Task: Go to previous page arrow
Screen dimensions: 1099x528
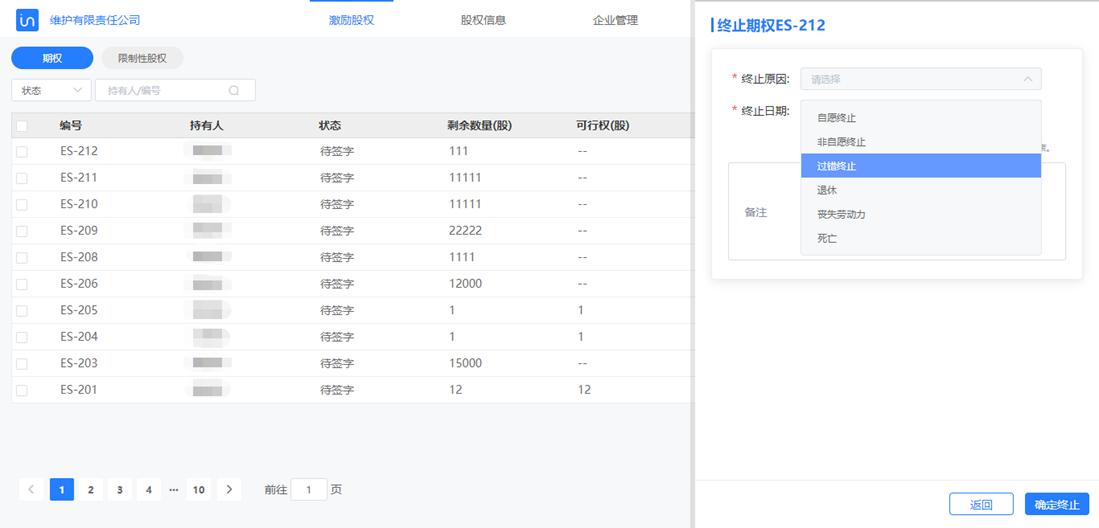Action: [31, 490]
